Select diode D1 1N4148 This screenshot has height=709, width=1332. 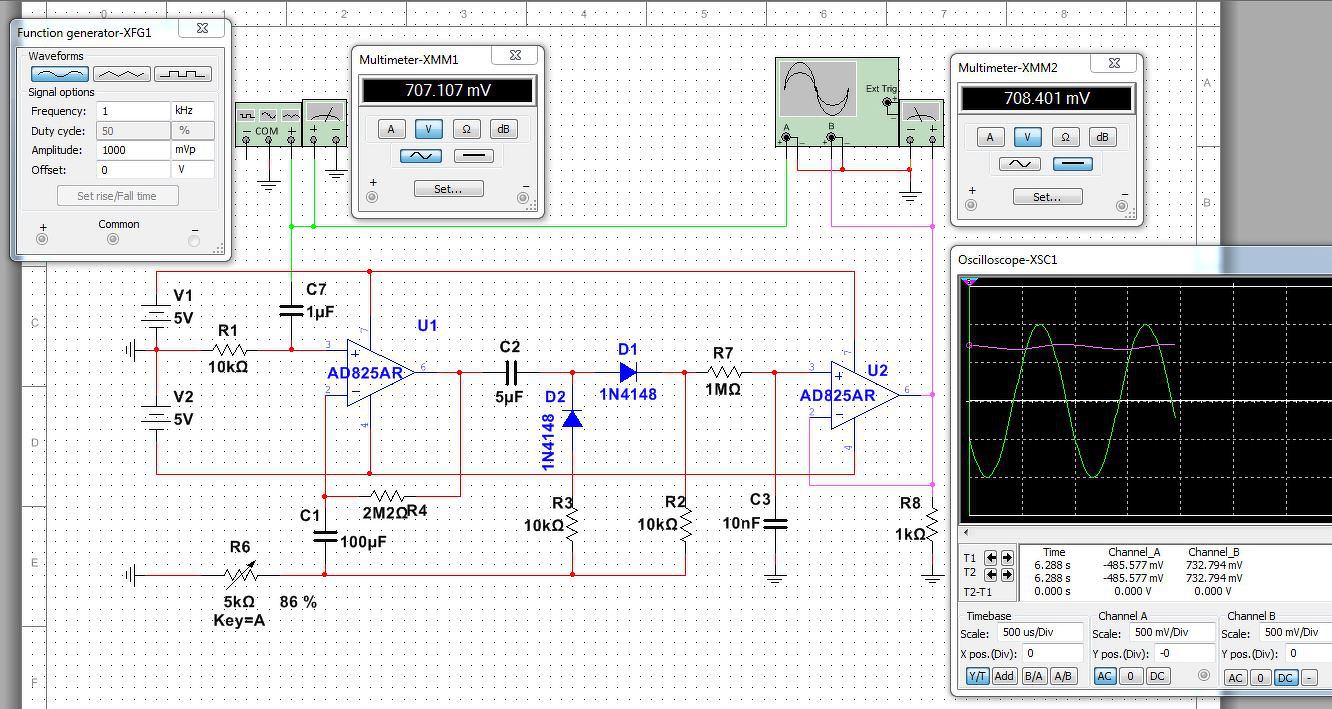click(x=628, y=372)
